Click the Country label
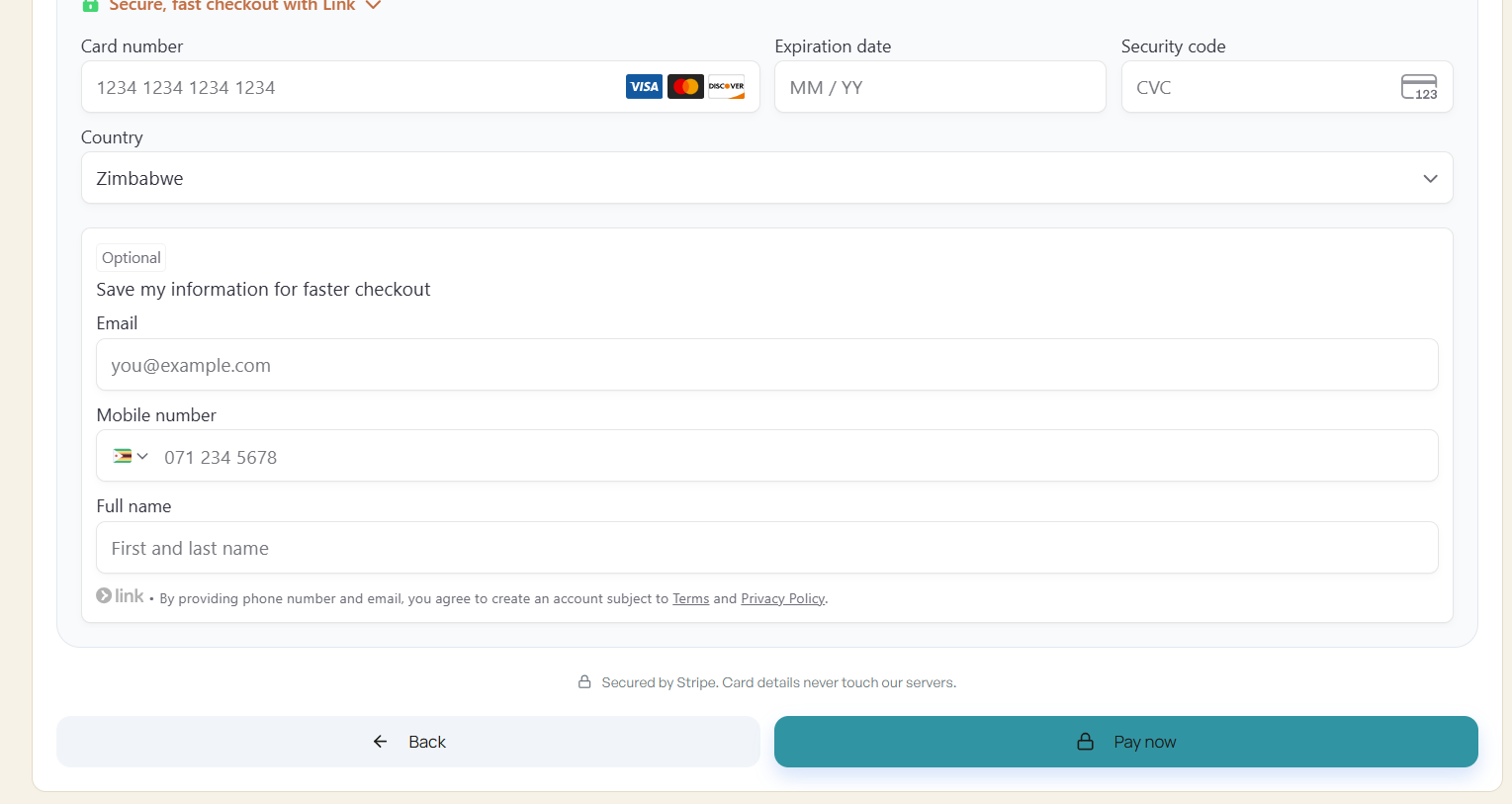 pos(112,137)
